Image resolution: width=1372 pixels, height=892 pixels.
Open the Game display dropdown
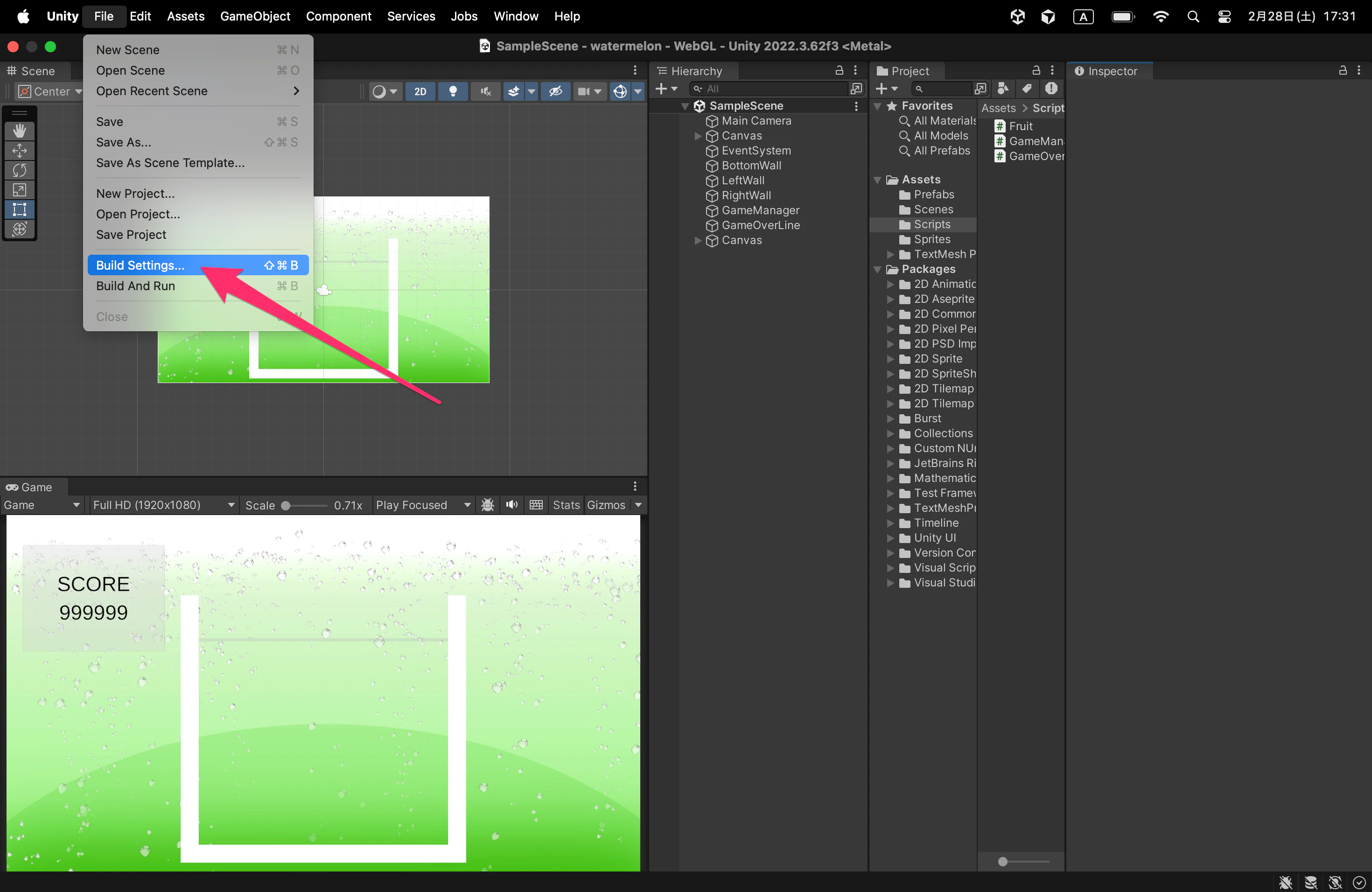click(x=42, y=505)
